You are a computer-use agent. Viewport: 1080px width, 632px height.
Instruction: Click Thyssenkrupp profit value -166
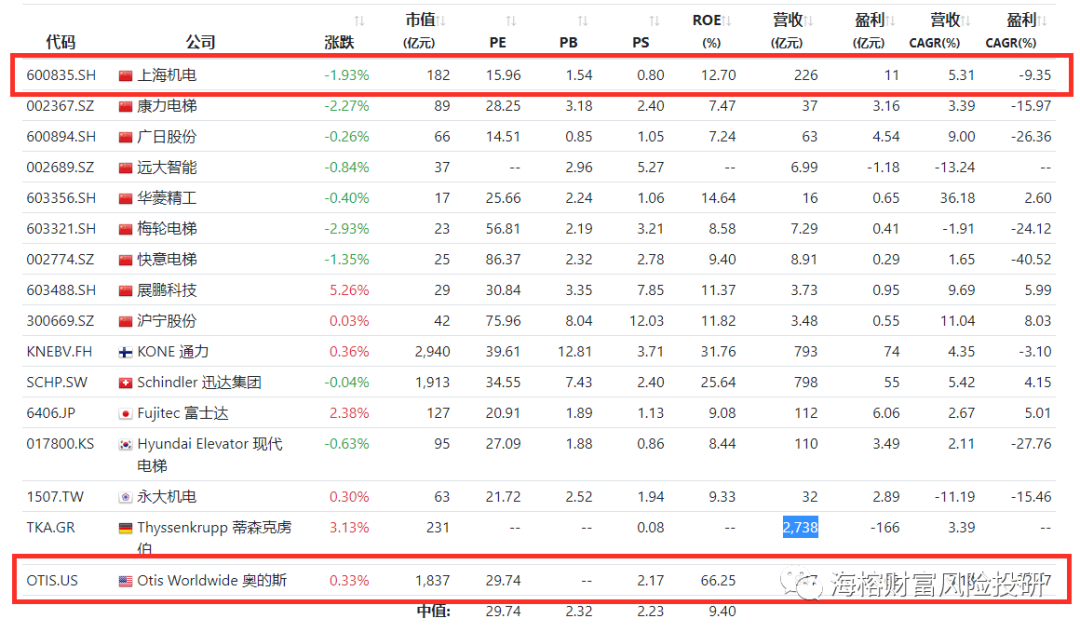[884, 528]
